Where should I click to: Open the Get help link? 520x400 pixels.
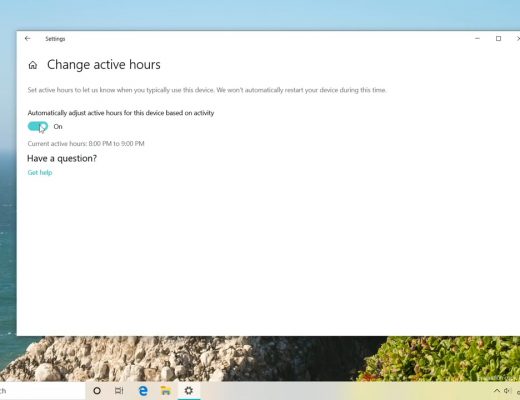pos(40,172)
